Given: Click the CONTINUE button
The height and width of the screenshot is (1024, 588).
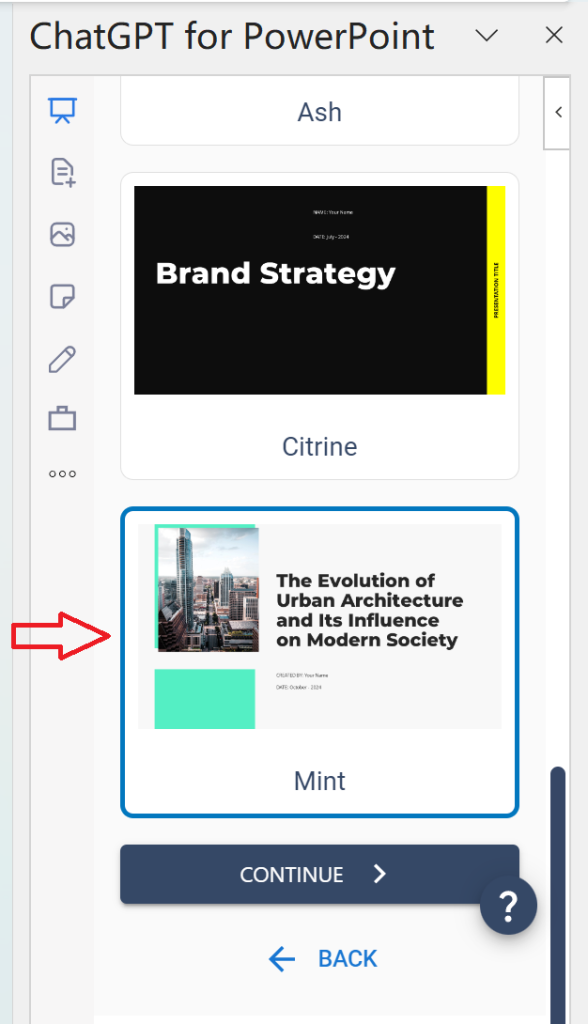Looking at the screenshot, I should click(319, 874).
